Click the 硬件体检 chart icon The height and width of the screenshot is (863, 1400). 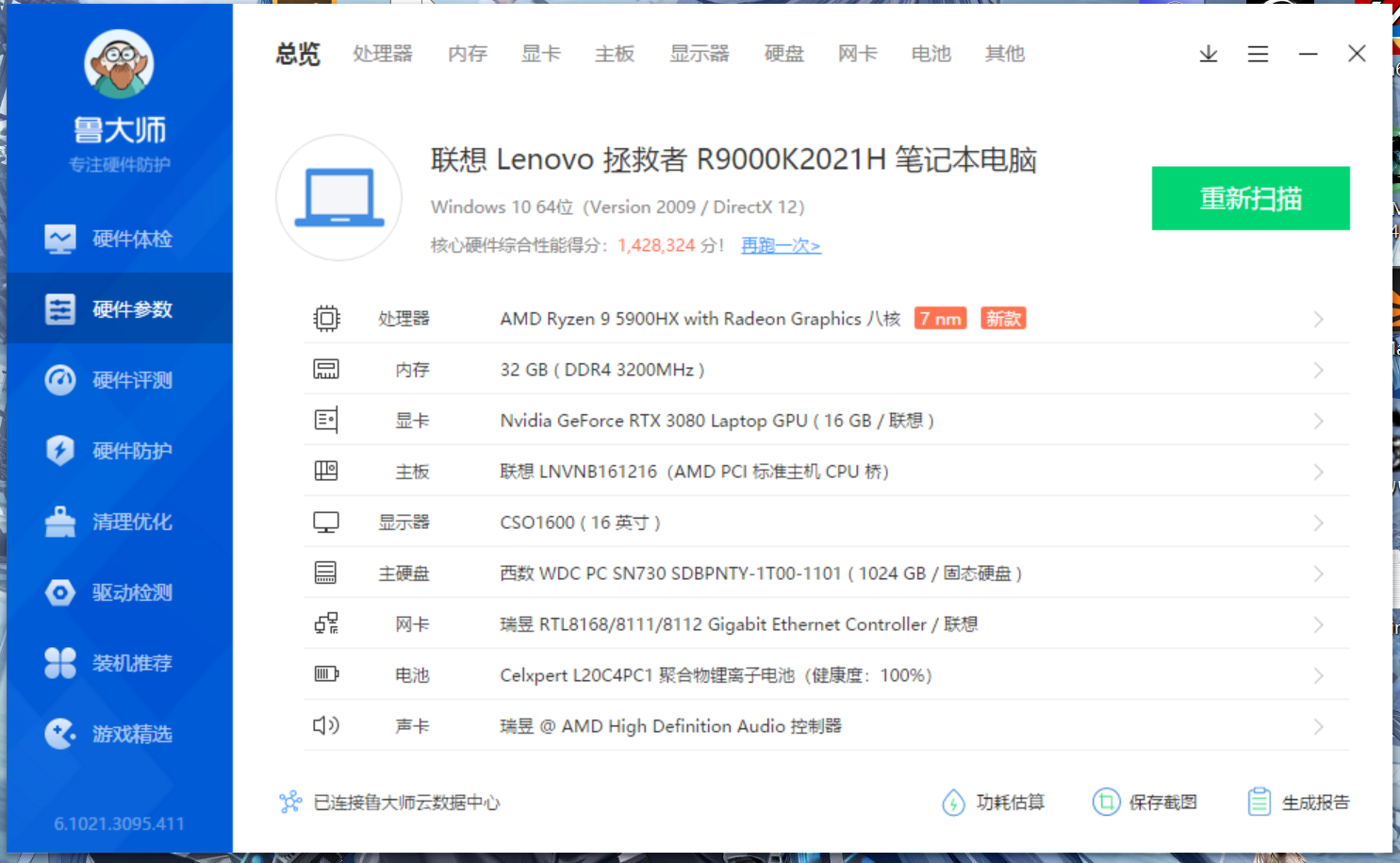60,239
